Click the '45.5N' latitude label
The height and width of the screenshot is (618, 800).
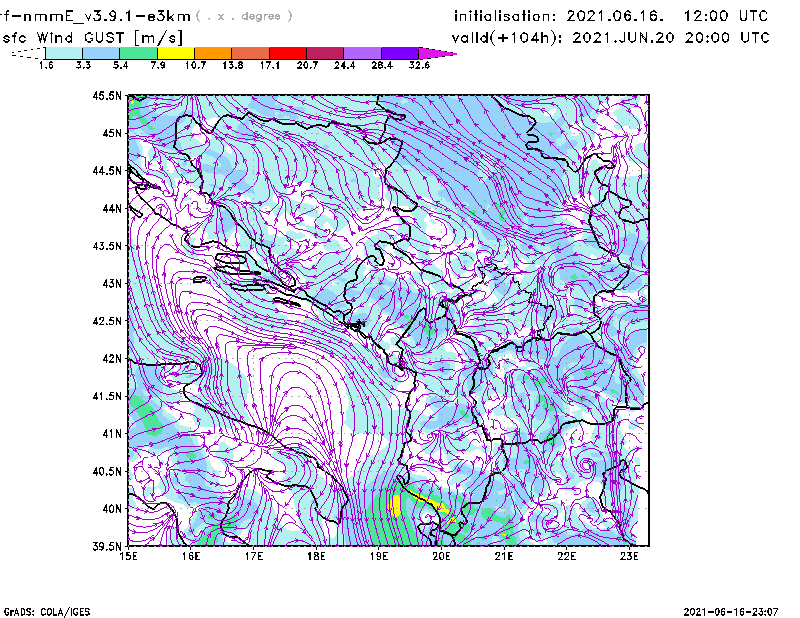(107, 95)
